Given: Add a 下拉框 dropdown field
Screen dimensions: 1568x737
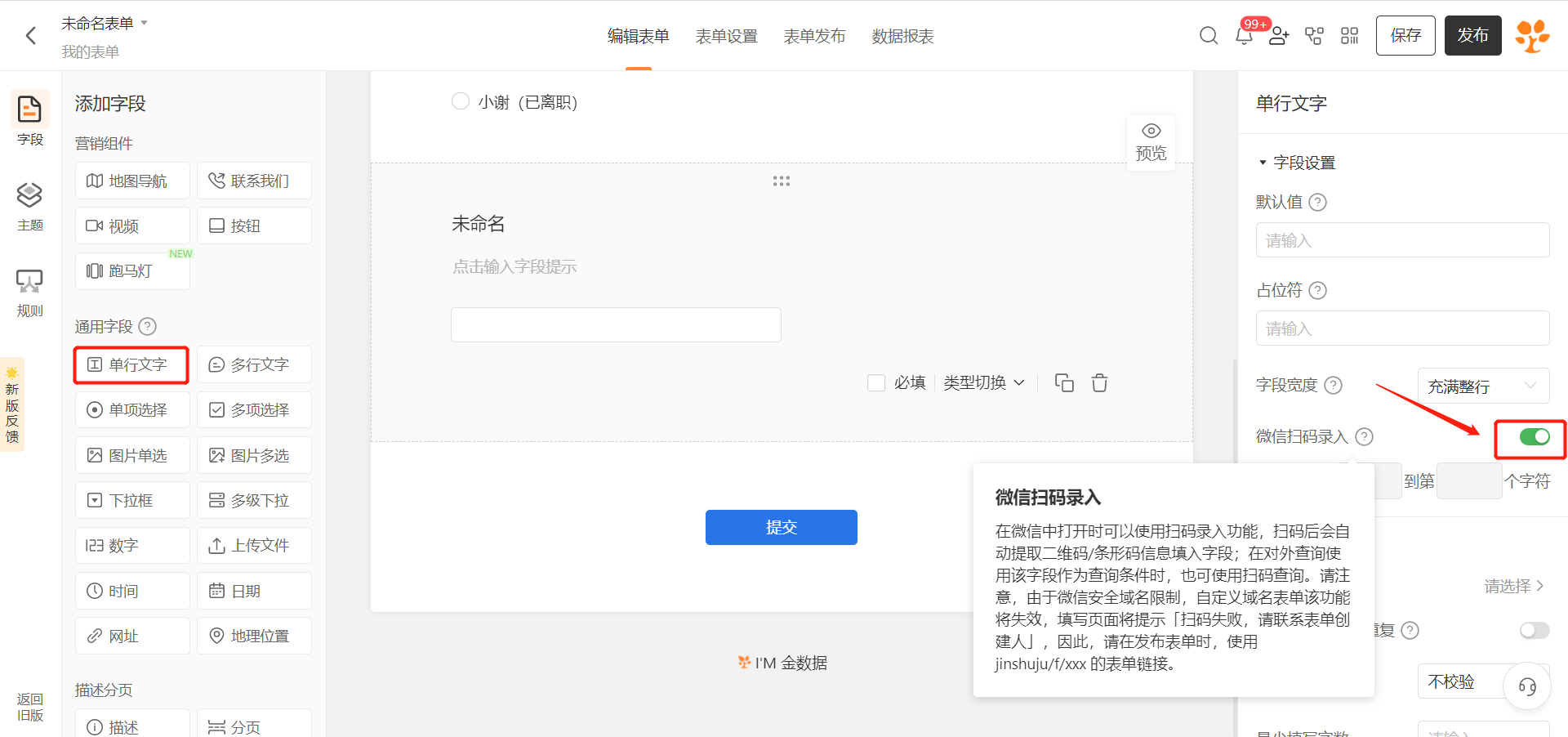Looking at the screenshot, I should pos(132,500).
